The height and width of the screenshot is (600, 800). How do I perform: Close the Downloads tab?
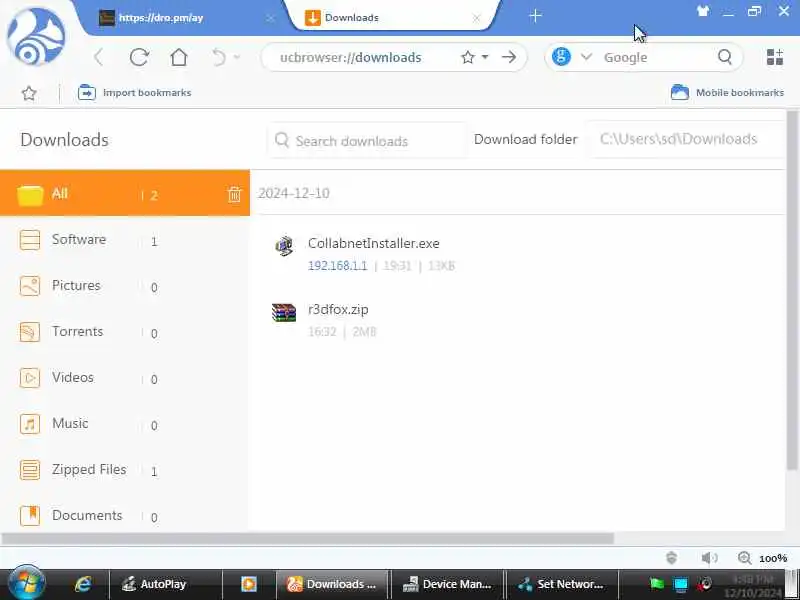click(476, 18)
